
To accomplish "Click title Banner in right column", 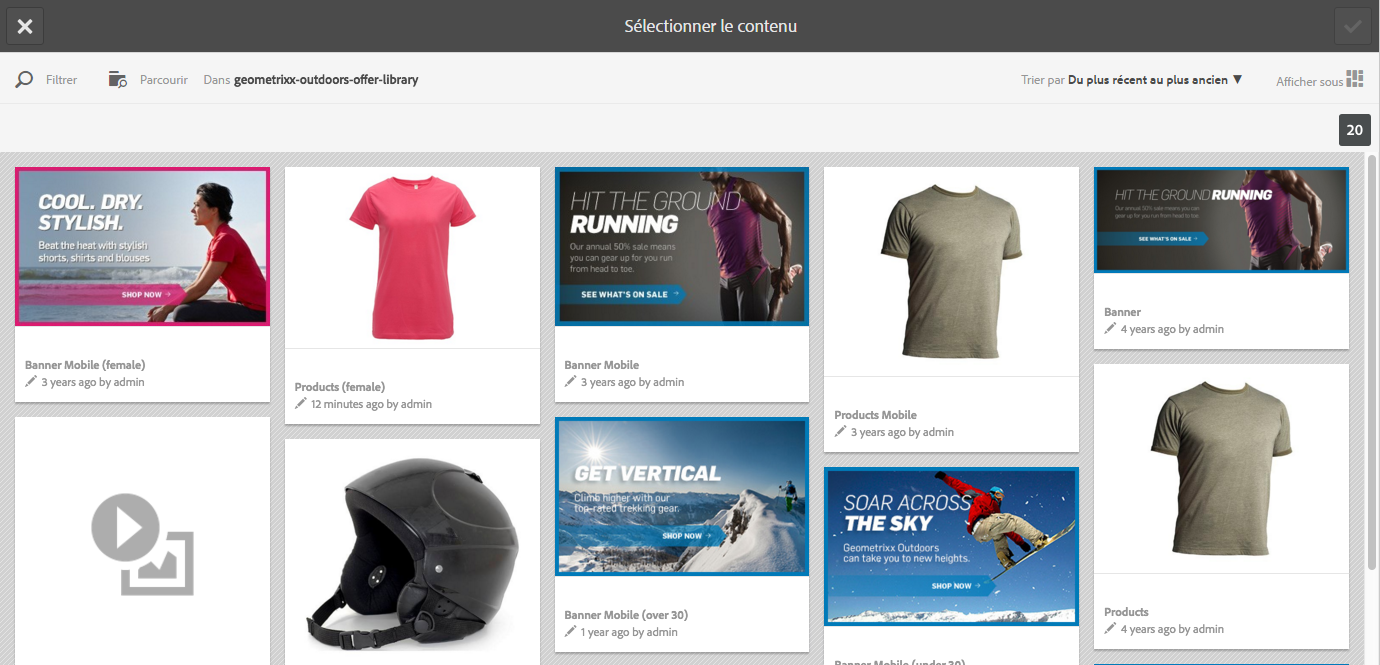I will pyautogui.click(x=1122, y=312).
